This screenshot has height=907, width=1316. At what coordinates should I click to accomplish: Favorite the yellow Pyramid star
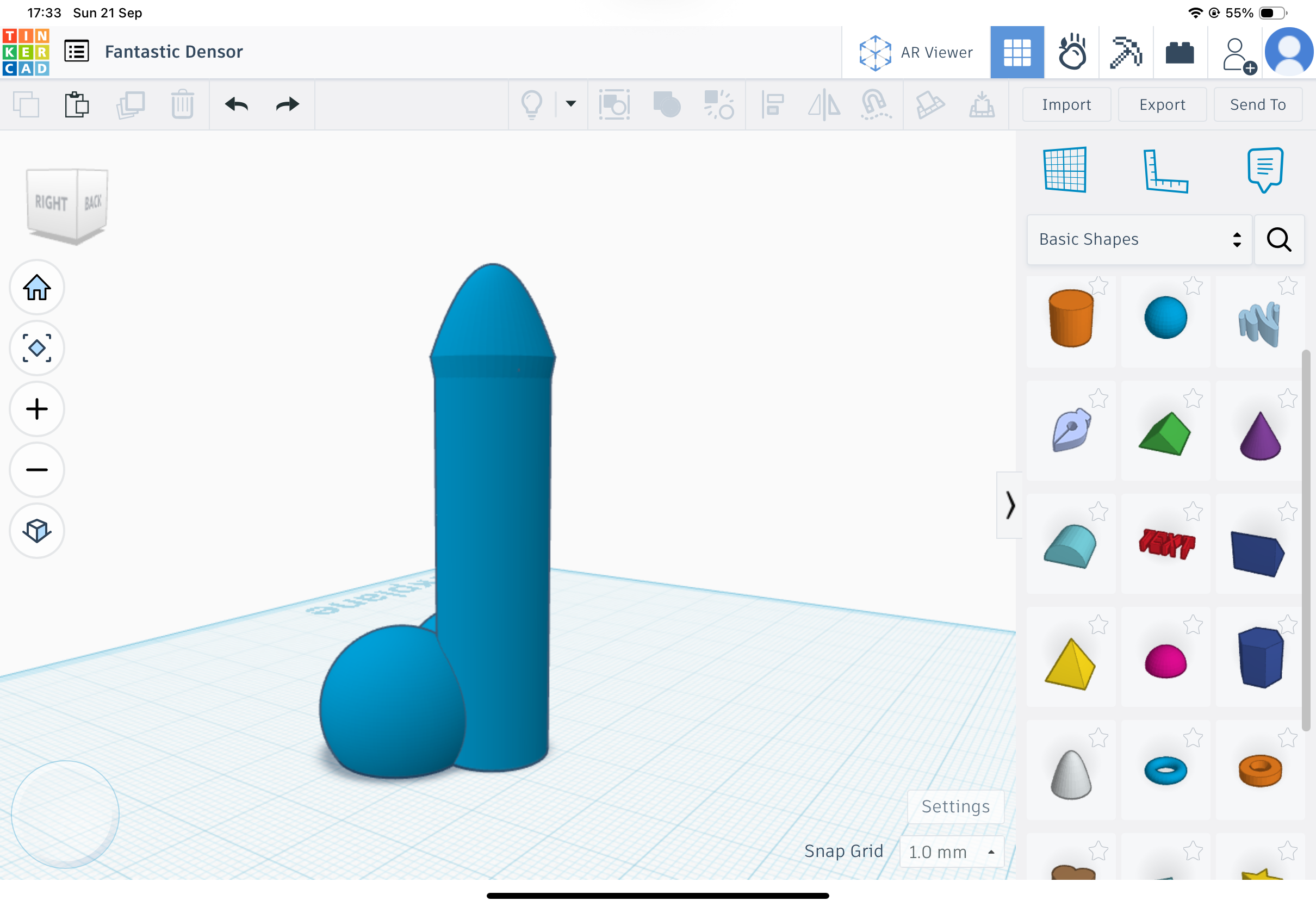[x=1098, y=625]
